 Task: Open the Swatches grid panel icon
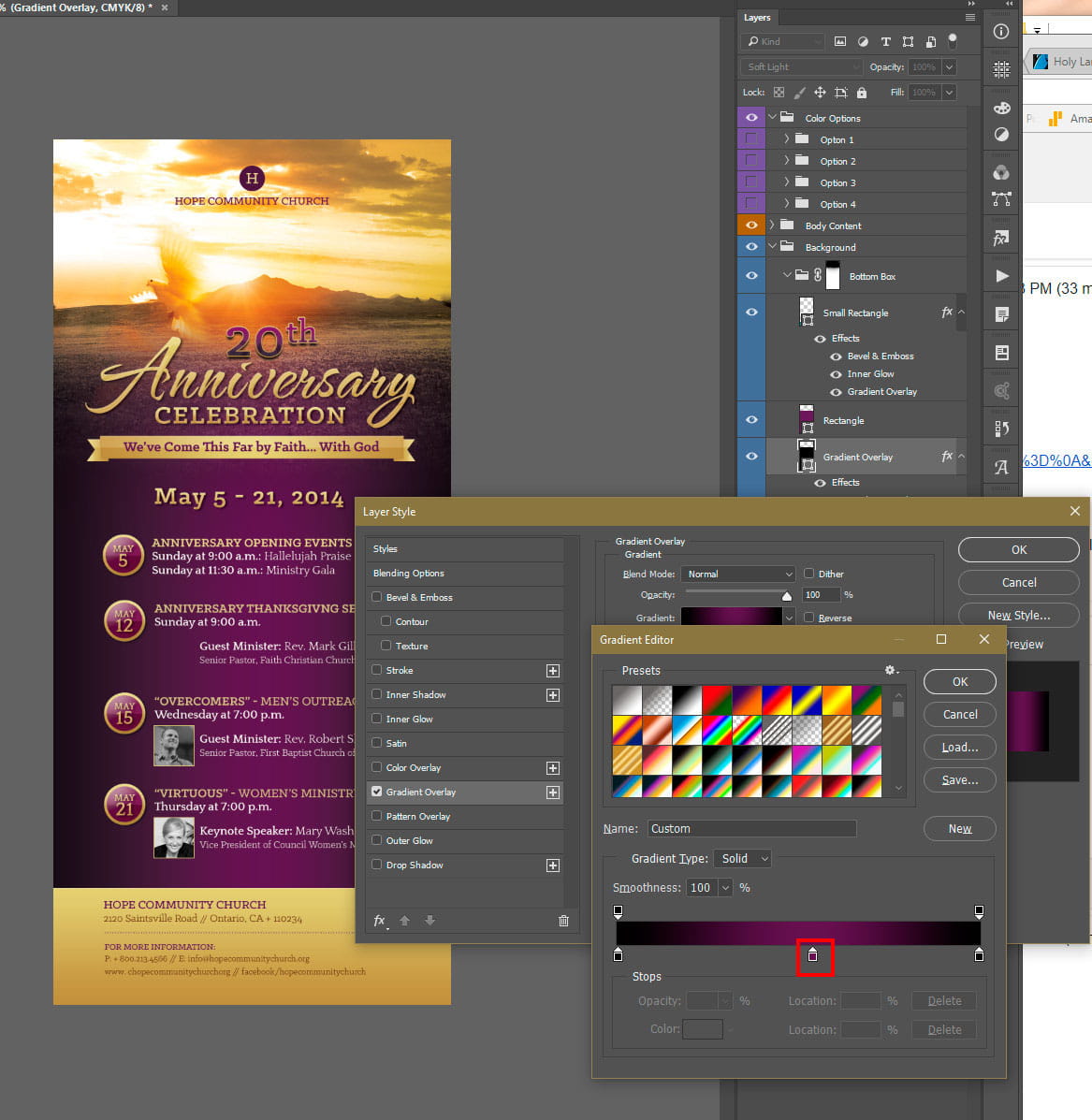point(1001,69)
